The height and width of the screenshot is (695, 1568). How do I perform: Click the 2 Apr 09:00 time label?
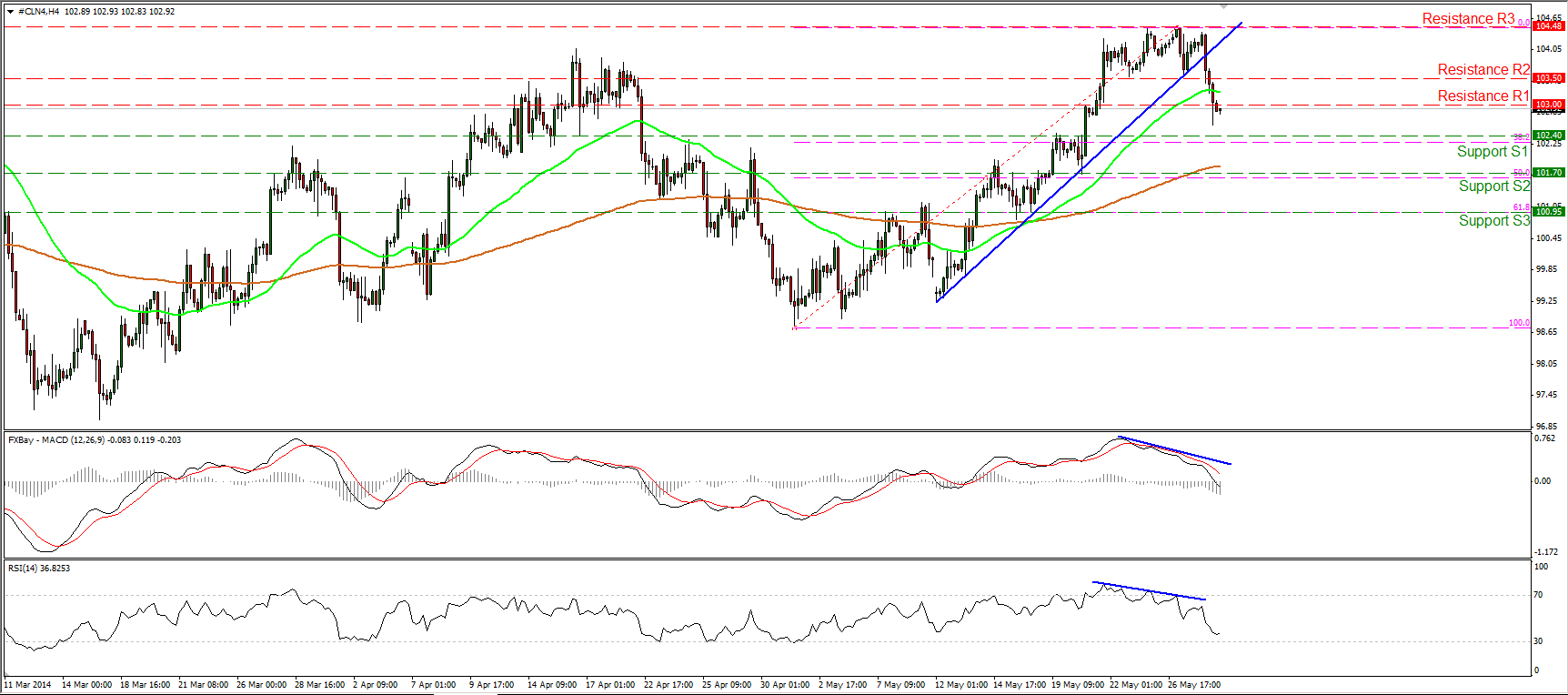(x=376, y=685)
